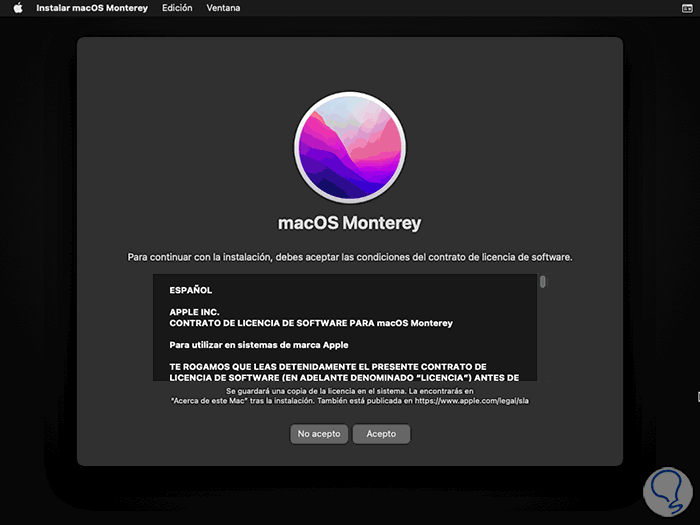Click the 'TE ROGAMOS QUE LEAS DETENIDAMENTE' paragraph

tap(344, 372)
